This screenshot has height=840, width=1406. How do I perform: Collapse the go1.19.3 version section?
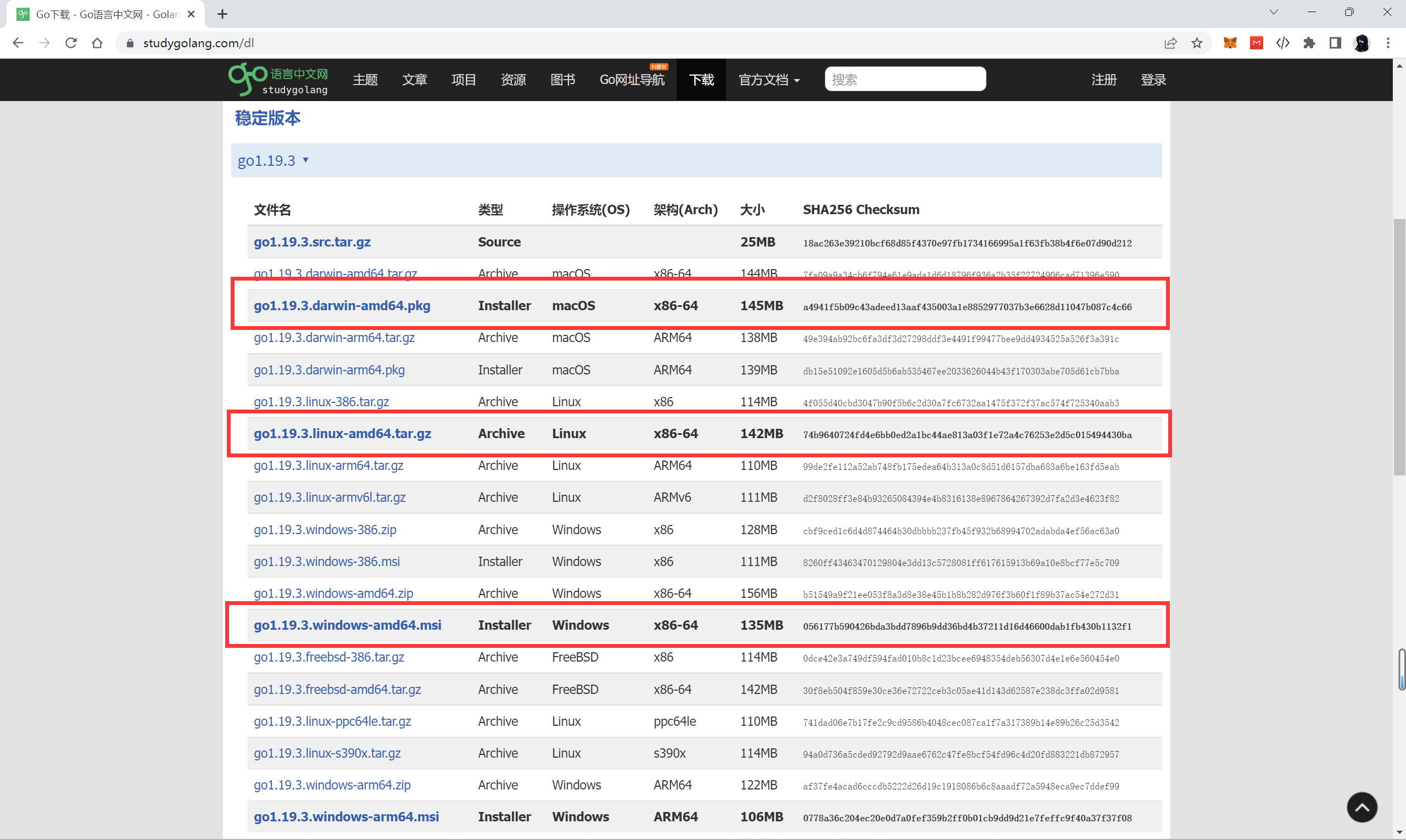coord(273,161)
